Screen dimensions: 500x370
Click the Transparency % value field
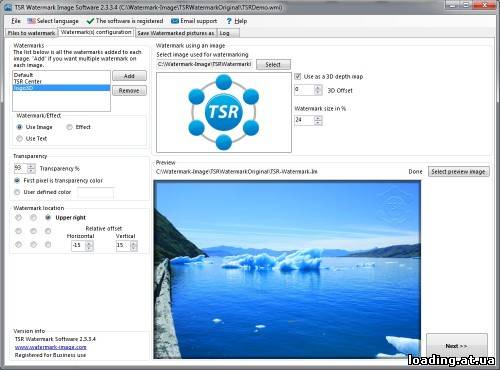(x=21, y=168)
